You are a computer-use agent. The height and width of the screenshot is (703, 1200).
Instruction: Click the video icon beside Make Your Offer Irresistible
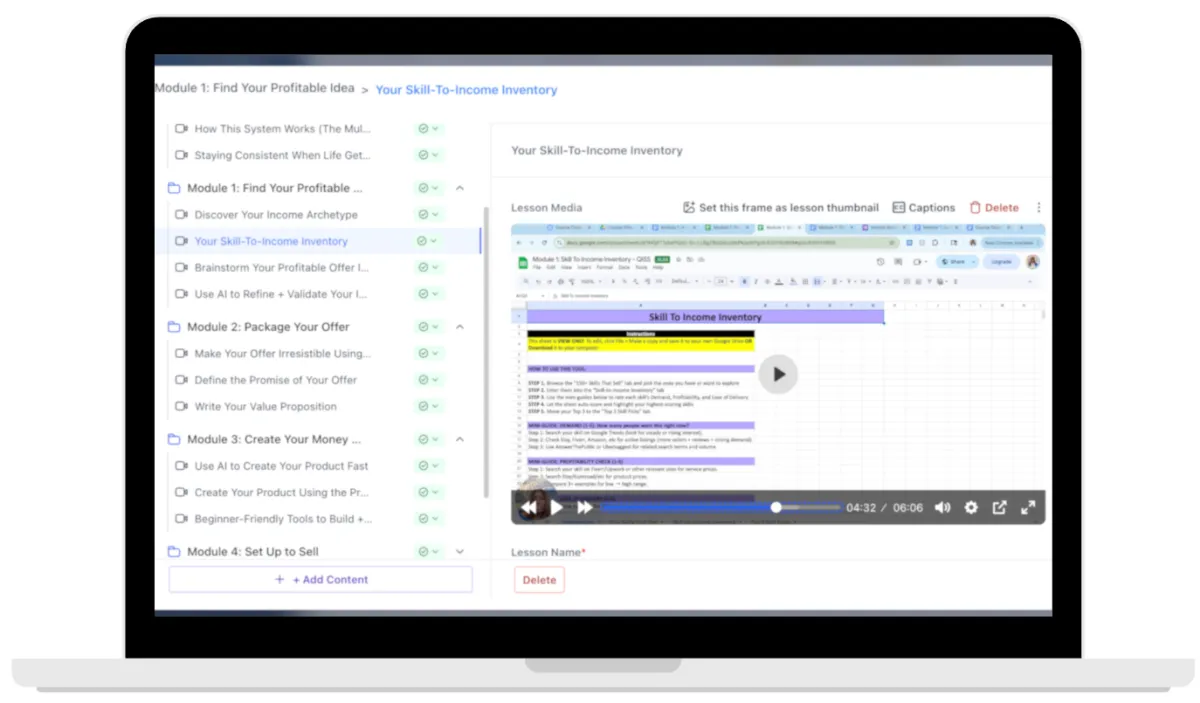(181, 354)
